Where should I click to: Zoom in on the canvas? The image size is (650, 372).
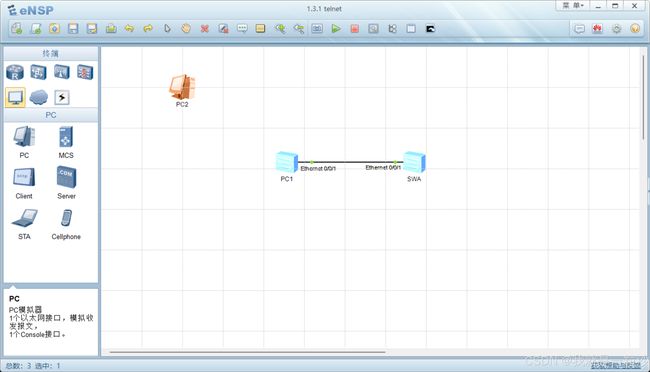click(280, 28)
